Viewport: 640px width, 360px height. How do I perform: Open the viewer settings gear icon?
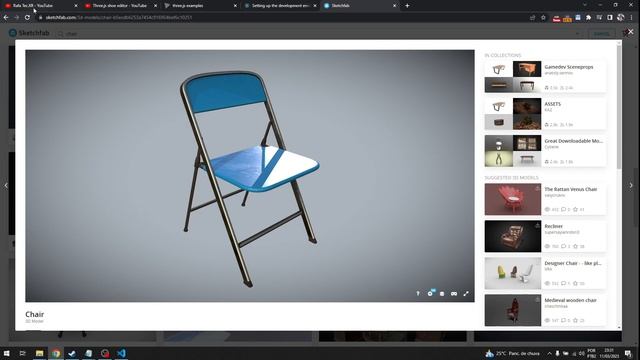(x=430, y=293)
